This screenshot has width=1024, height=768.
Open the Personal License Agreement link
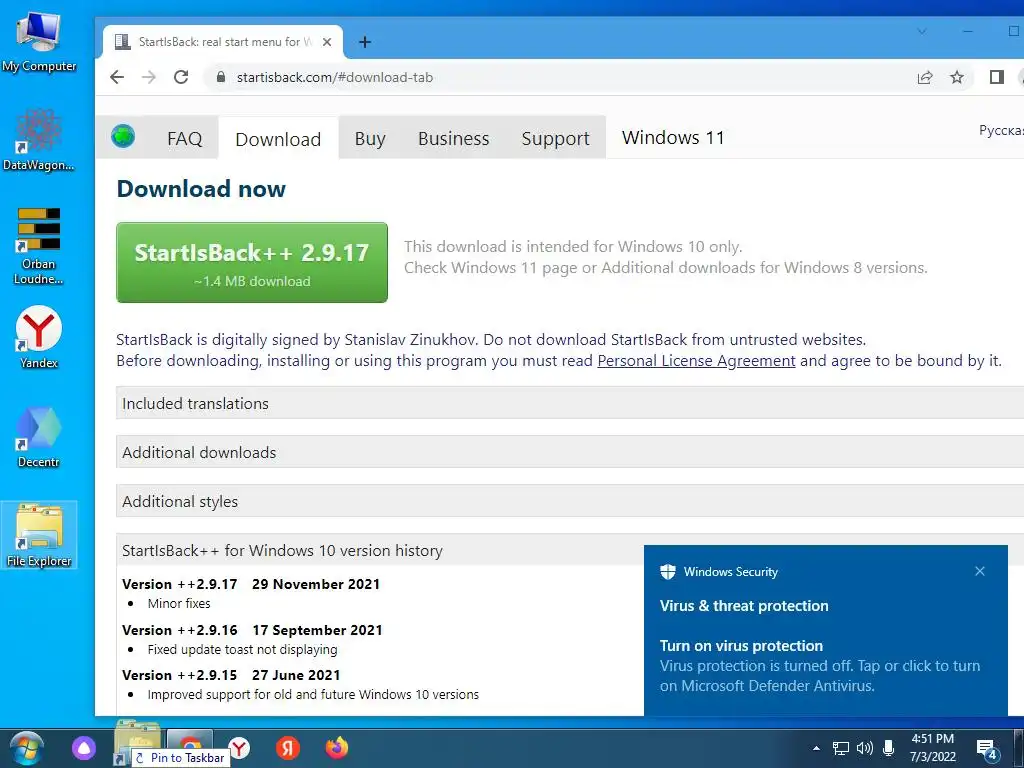pos(696,360)
